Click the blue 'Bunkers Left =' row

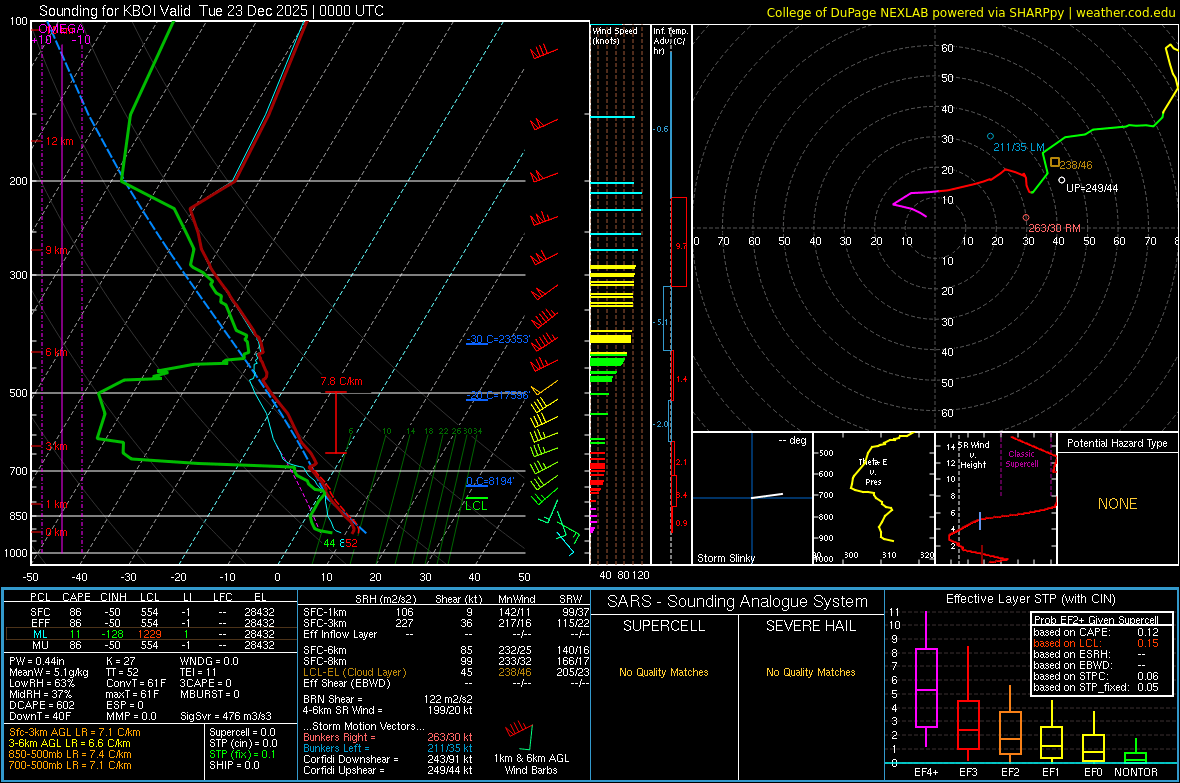[388, 748]
